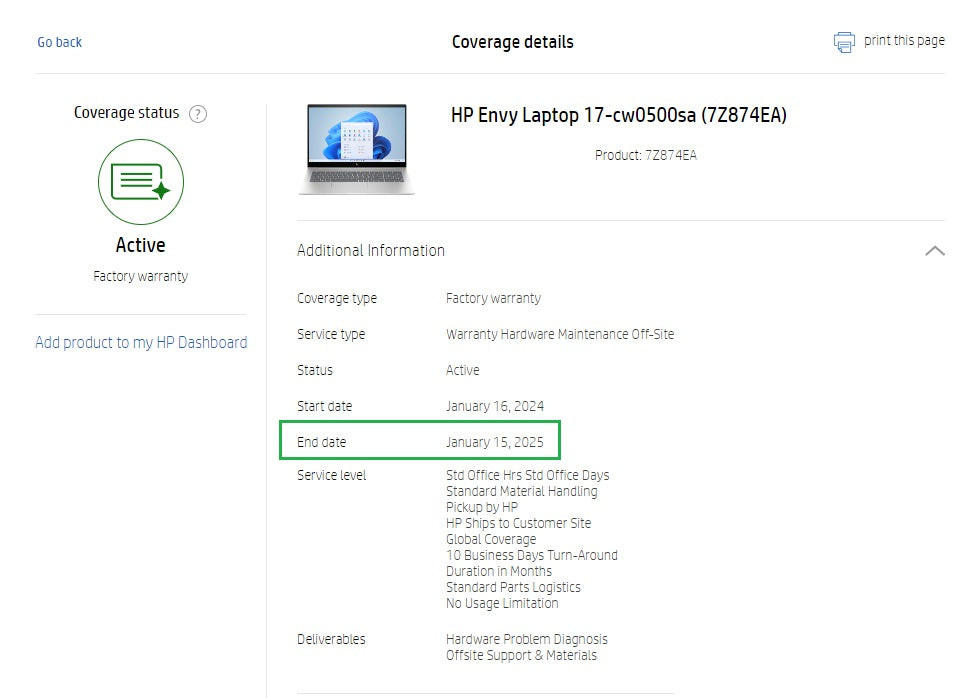Viewport: 978px width, 698px height.
Task: Add product to my HP Dashboard
Action: coord(141,343)
